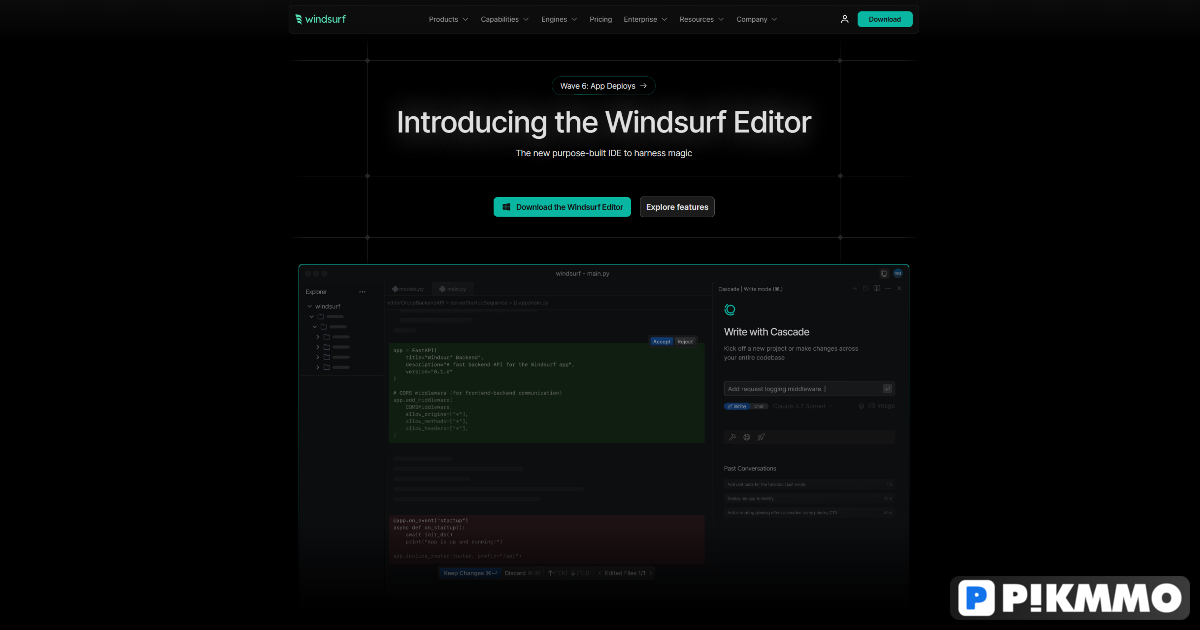Open the Products dropdown menu
This screenshot has height=630, width=1200.
(448, 19)
